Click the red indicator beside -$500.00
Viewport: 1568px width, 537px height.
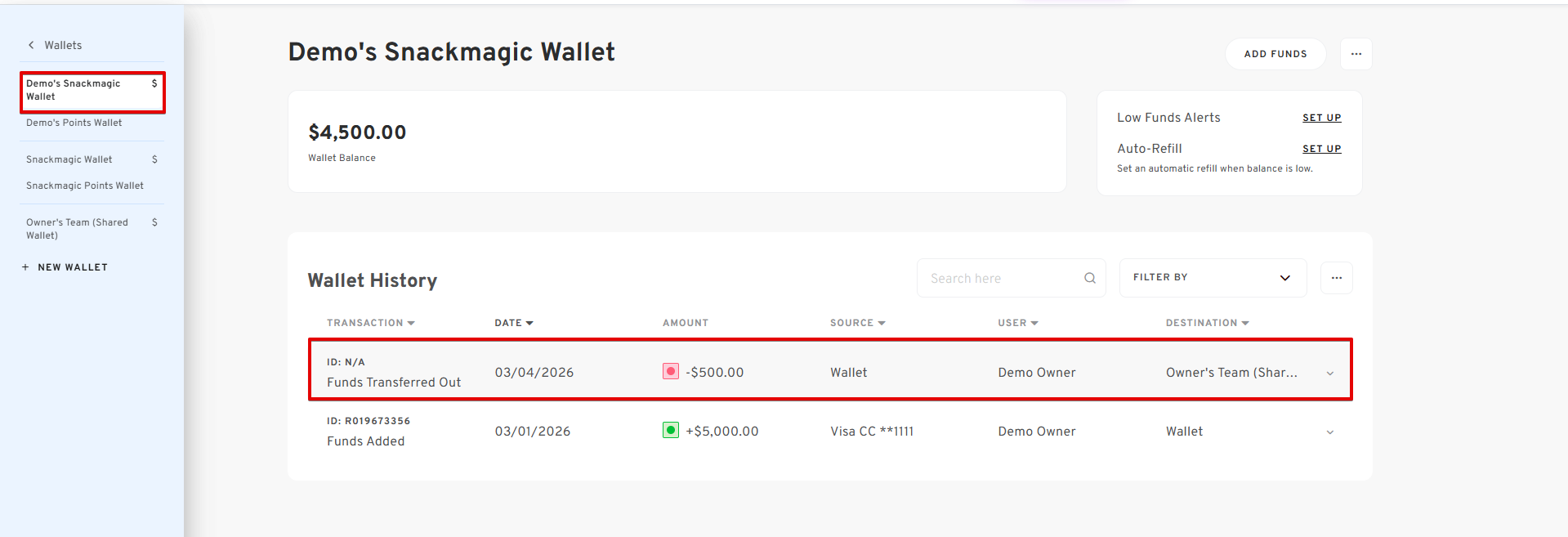(x=670, y=372)
